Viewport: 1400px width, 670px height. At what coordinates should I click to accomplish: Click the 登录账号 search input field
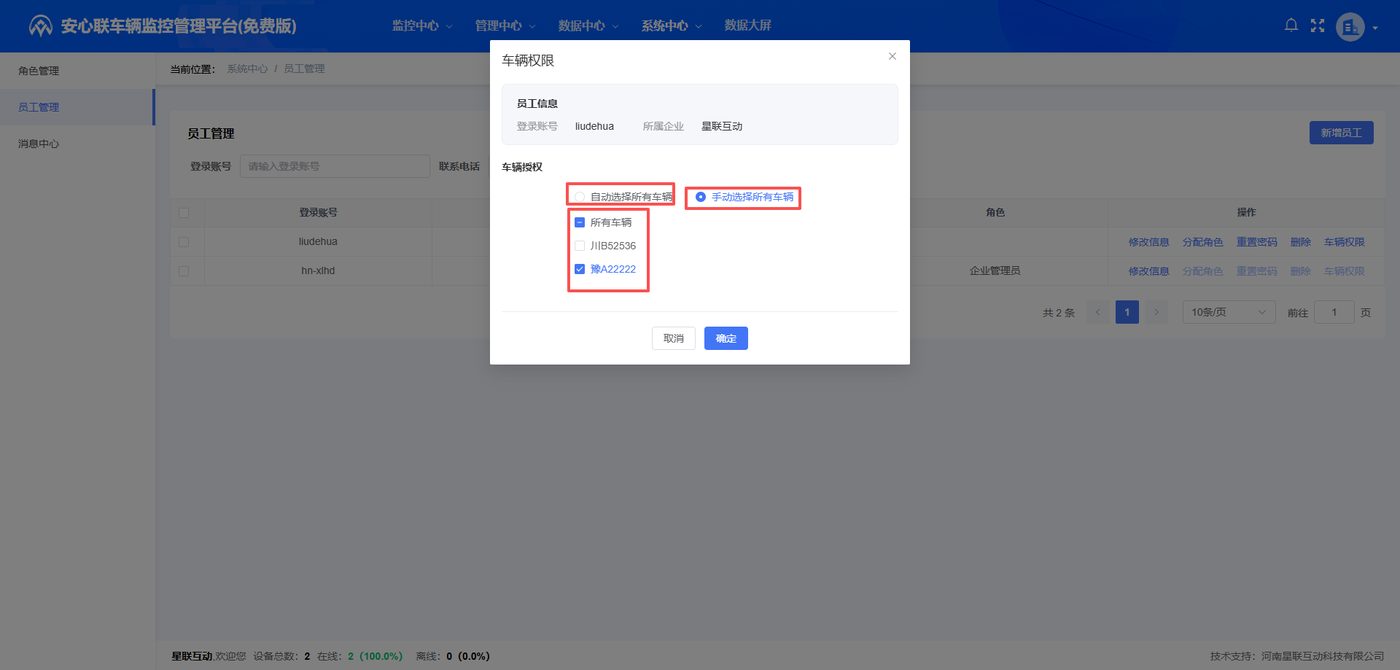335,167
